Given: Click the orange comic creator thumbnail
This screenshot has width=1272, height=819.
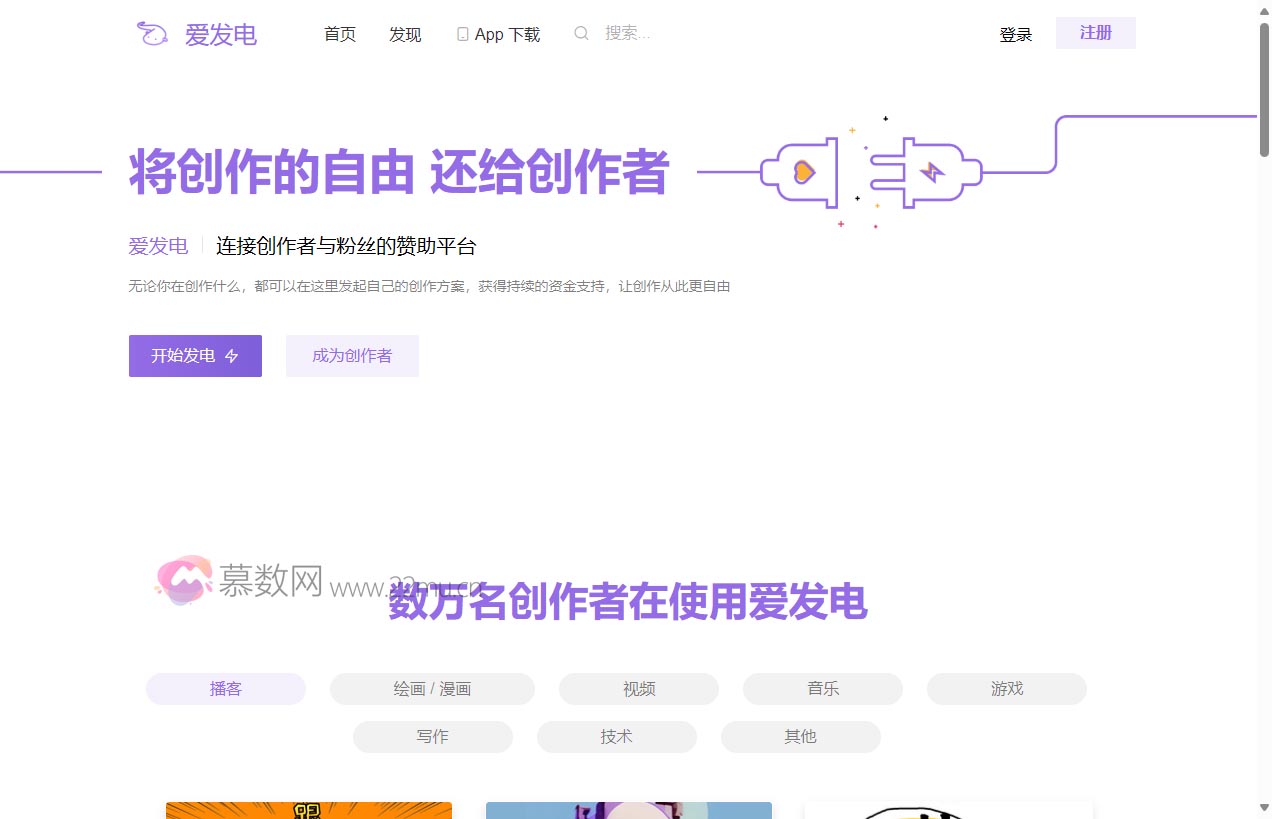Looking at the screenshot, I should click(308, 810).
